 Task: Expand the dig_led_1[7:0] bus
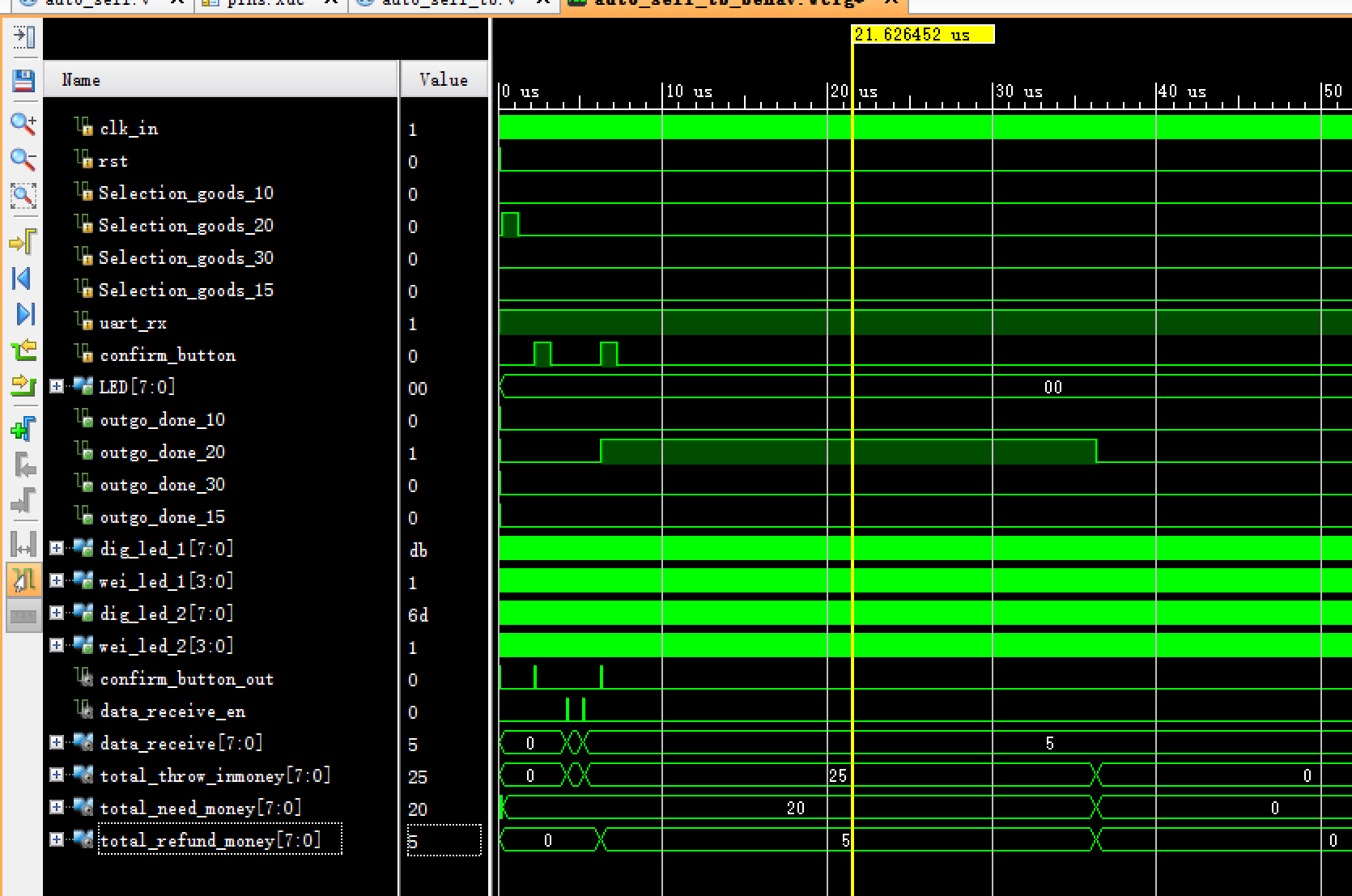click(56, 549)
